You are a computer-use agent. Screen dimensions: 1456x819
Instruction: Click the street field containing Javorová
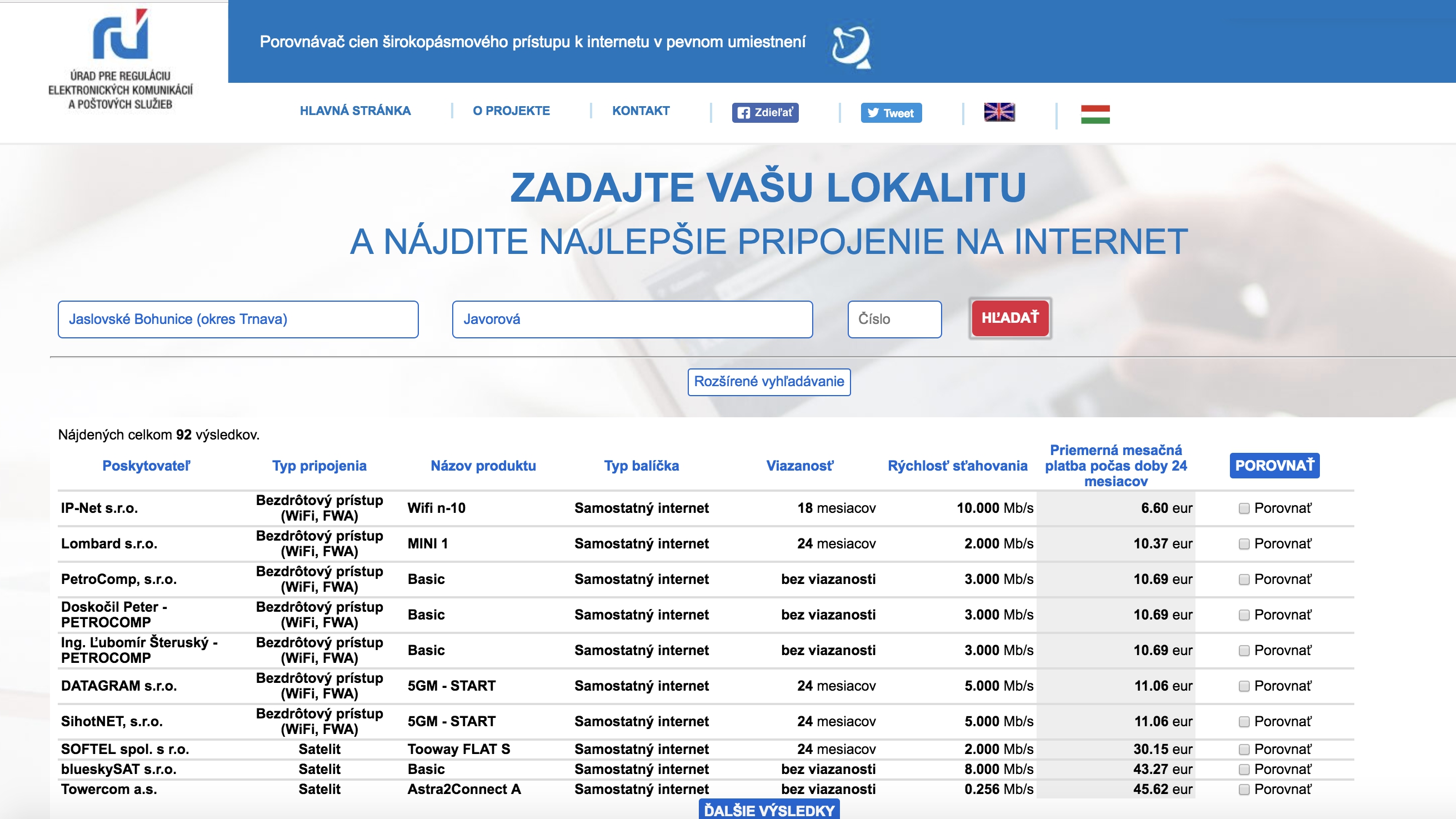pyautogui.click(x=632, y=319)
